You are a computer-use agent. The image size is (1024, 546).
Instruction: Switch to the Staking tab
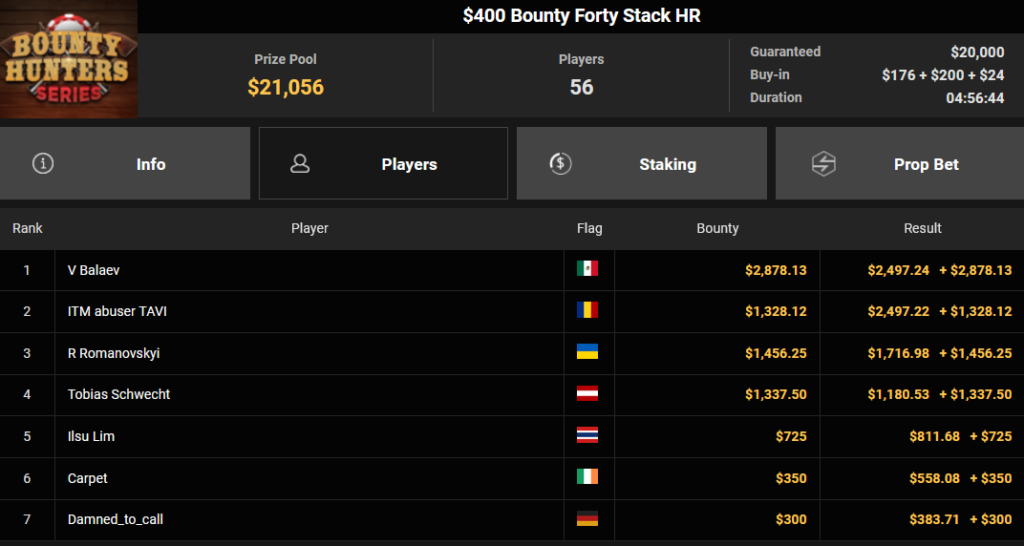641,163
